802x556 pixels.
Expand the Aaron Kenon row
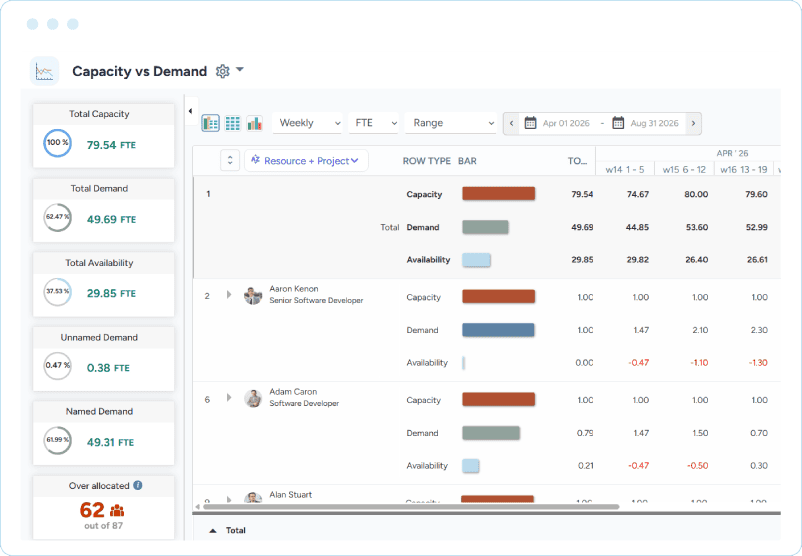[x=229, y=295]
